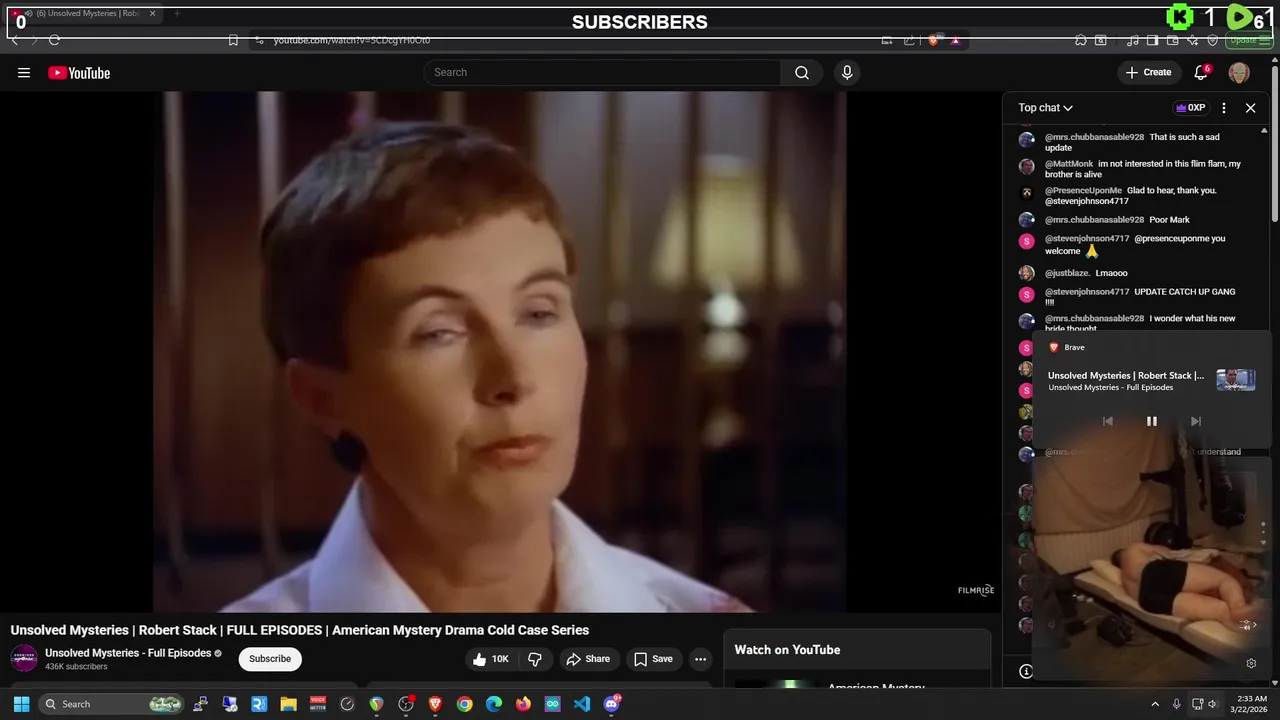
Task: Launch Google Chrome from the taskbar
Action: 465,704
